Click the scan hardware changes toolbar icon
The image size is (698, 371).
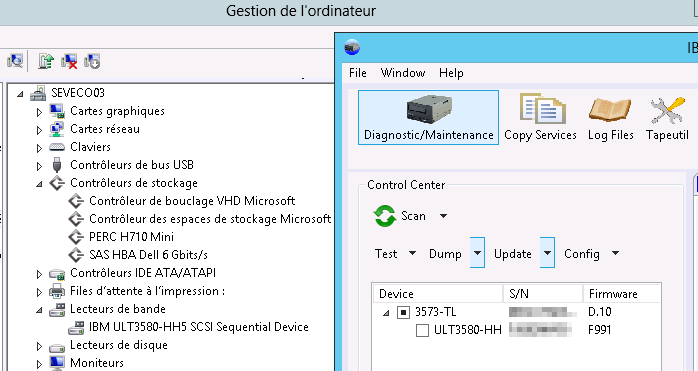coord(15,61)
